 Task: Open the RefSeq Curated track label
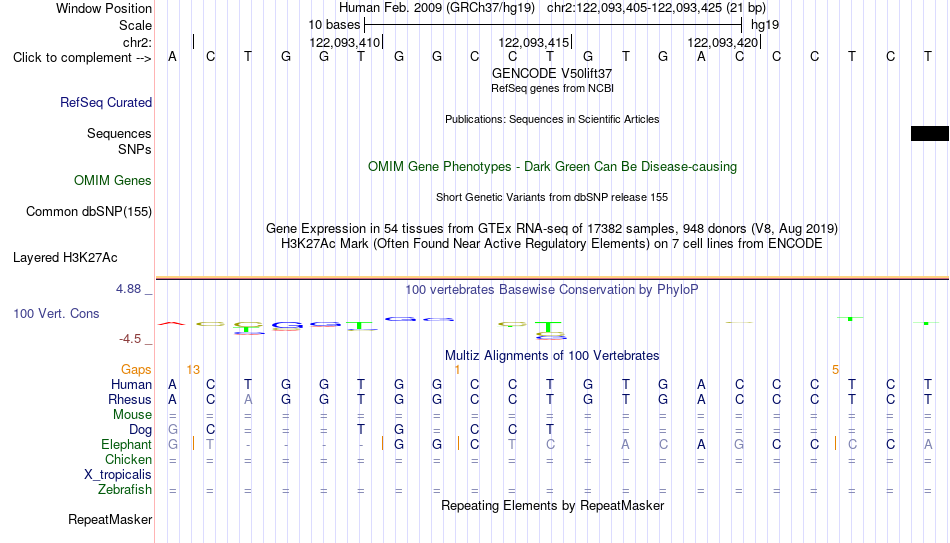(x=106, y=102)
